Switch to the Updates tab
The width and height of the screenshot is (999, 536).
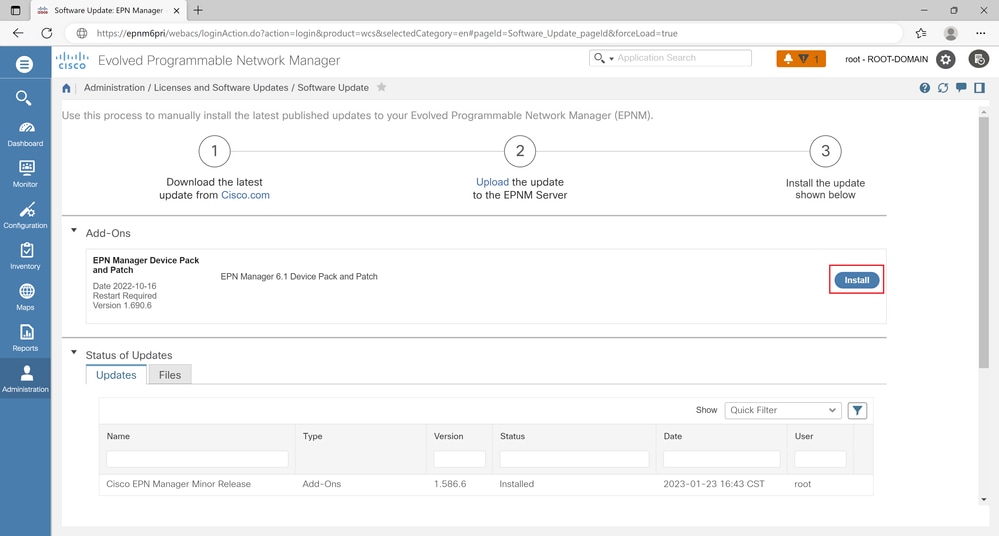point(116,375)
